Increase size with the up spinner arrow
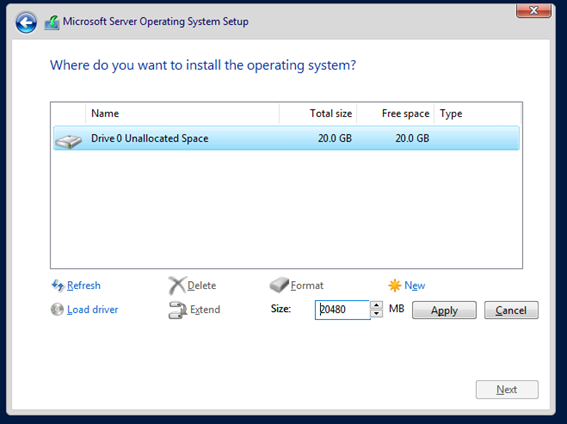 376,305
